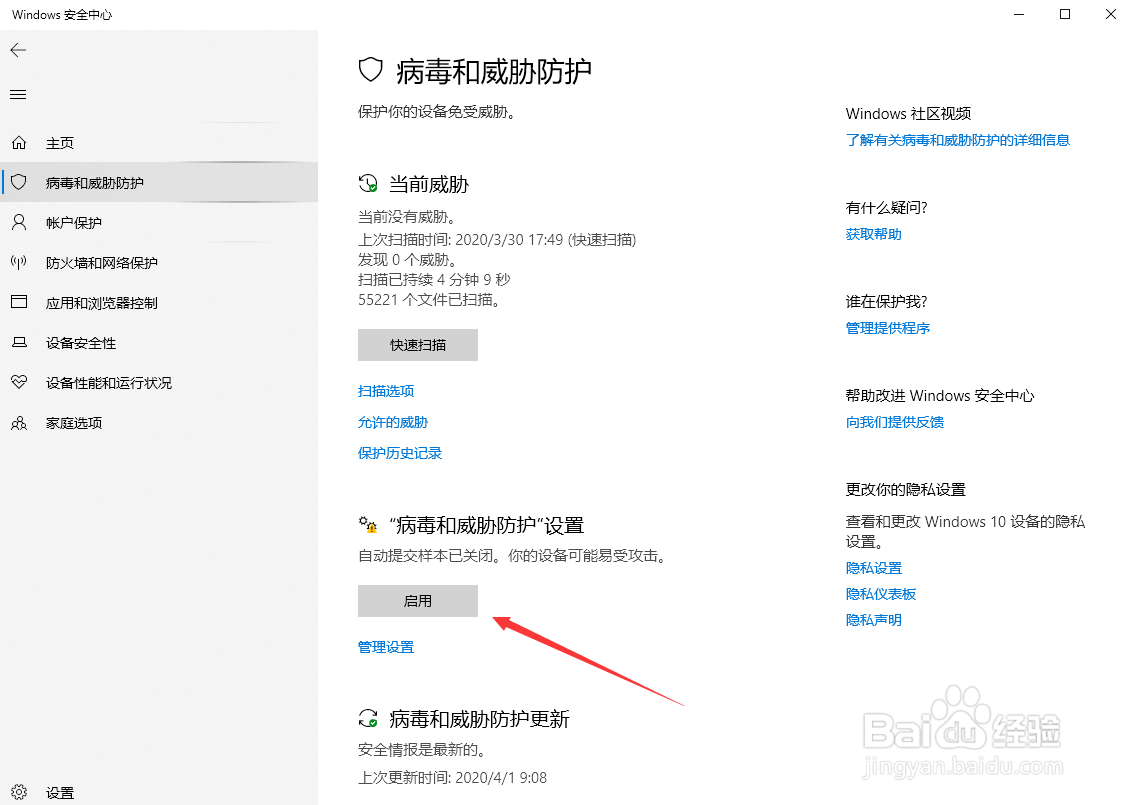The width and height of the screenshot is (1124, 805).
Task: Select 病毒和威胁防护 in the sidebar
Action: [x=159, y=183]
